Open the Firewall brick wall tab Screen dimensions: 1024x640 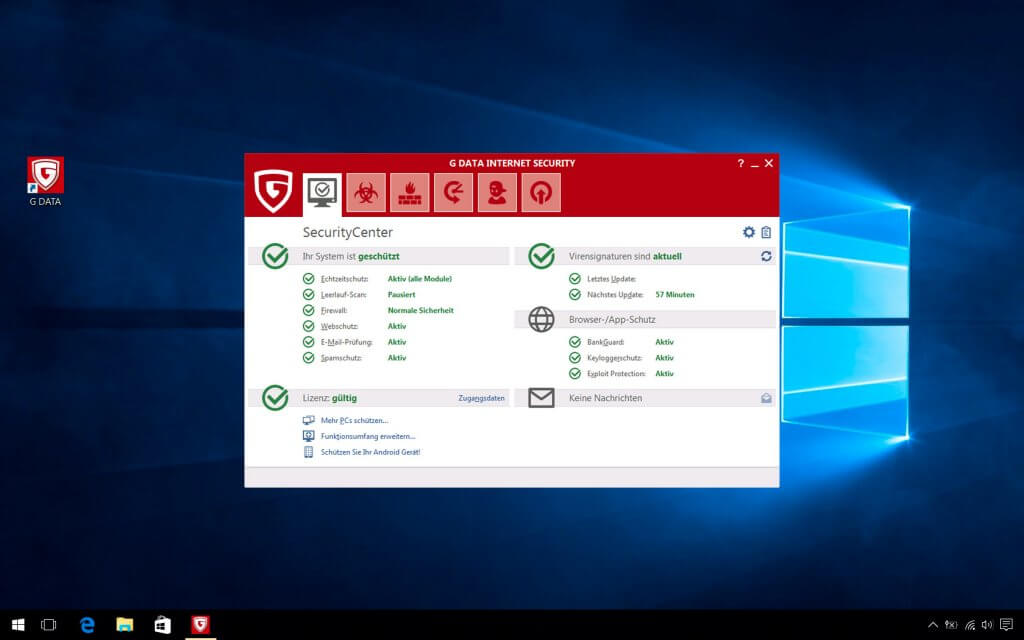click(410, 193)
